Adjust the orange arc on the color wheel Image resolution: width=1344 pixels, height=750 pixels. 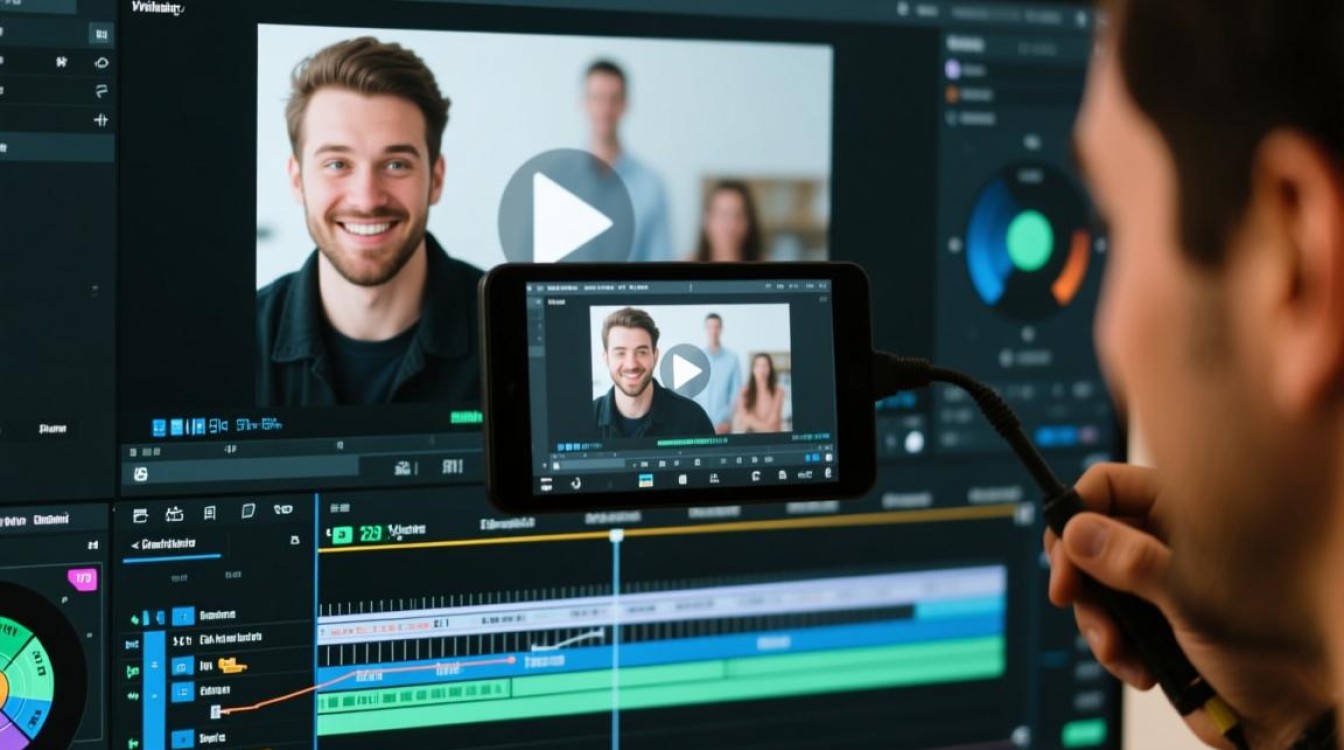pyautogui.click(x=1072, y=267)
